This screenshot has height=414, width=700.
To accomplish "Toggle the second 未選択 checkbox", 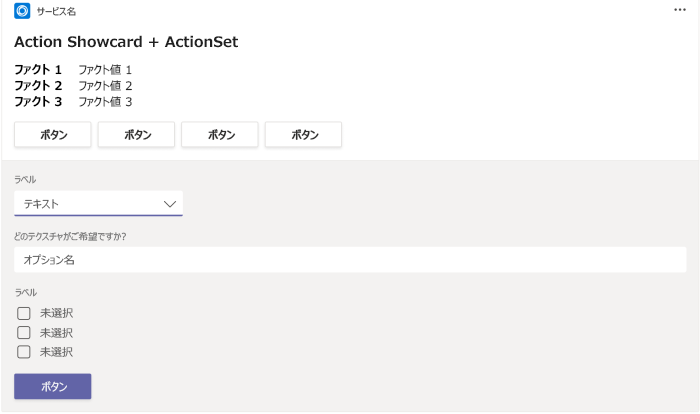I will pos(24,333).
